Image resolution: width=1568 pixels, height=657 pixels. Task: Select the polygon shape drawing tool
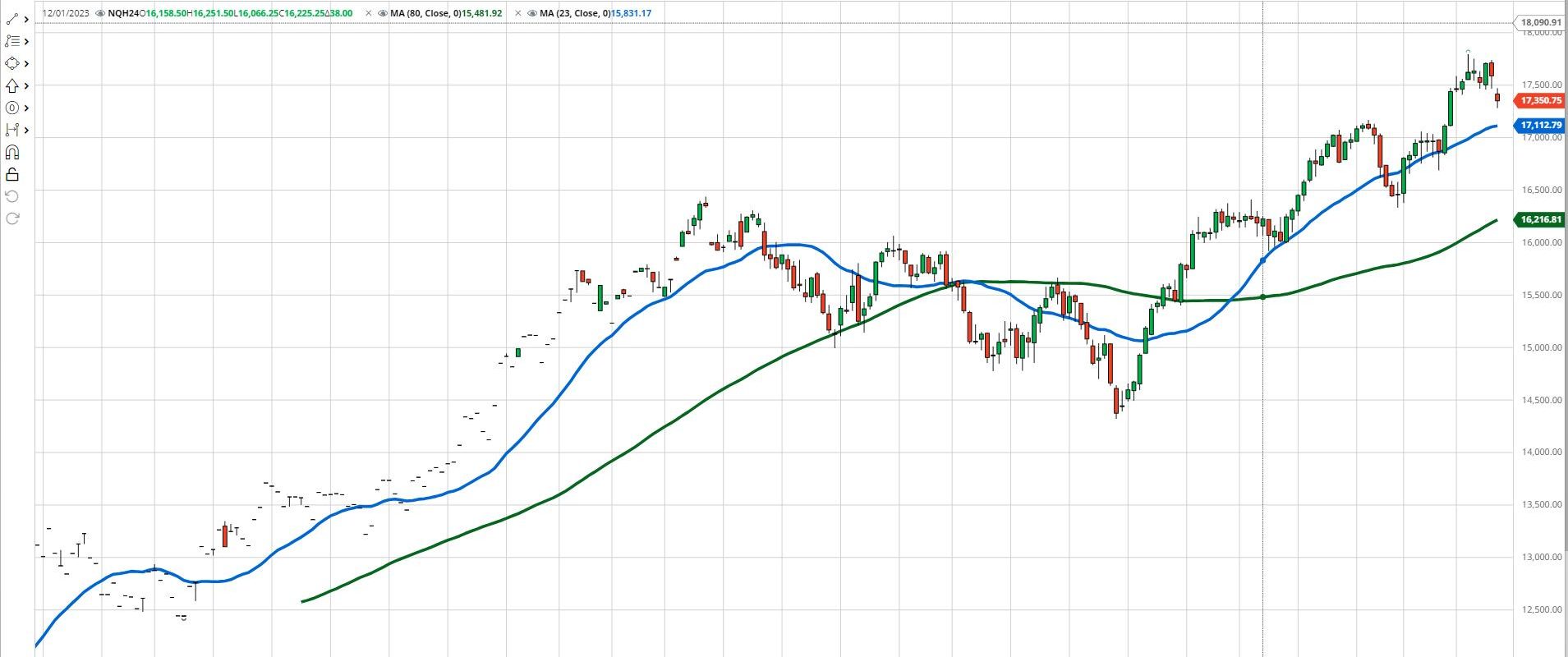pyautogui.click(x=11, y=63)
